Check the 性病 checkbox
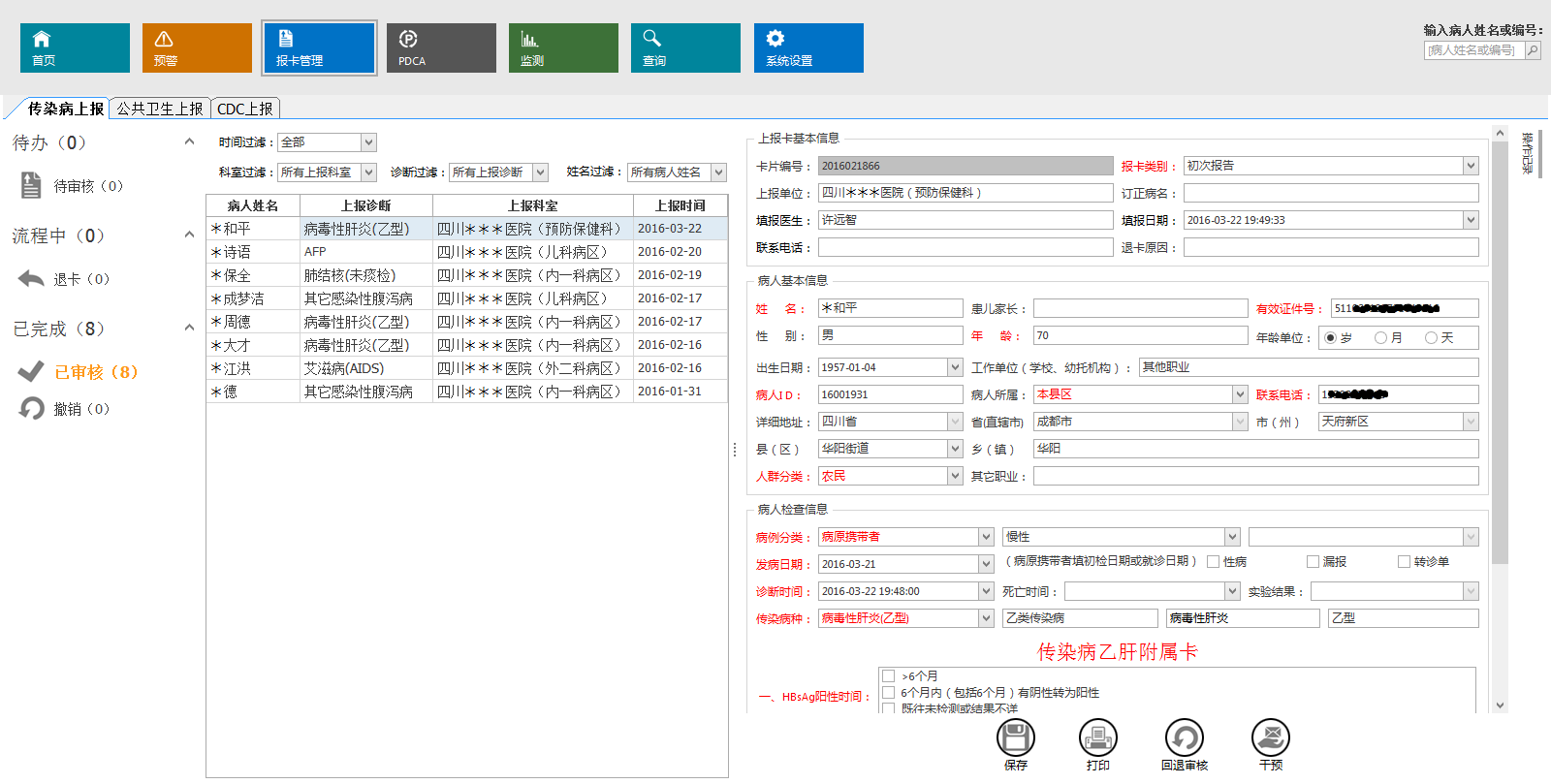Screen dimensions: 1551x784 pyautogui.click(x=1213, y=562)
